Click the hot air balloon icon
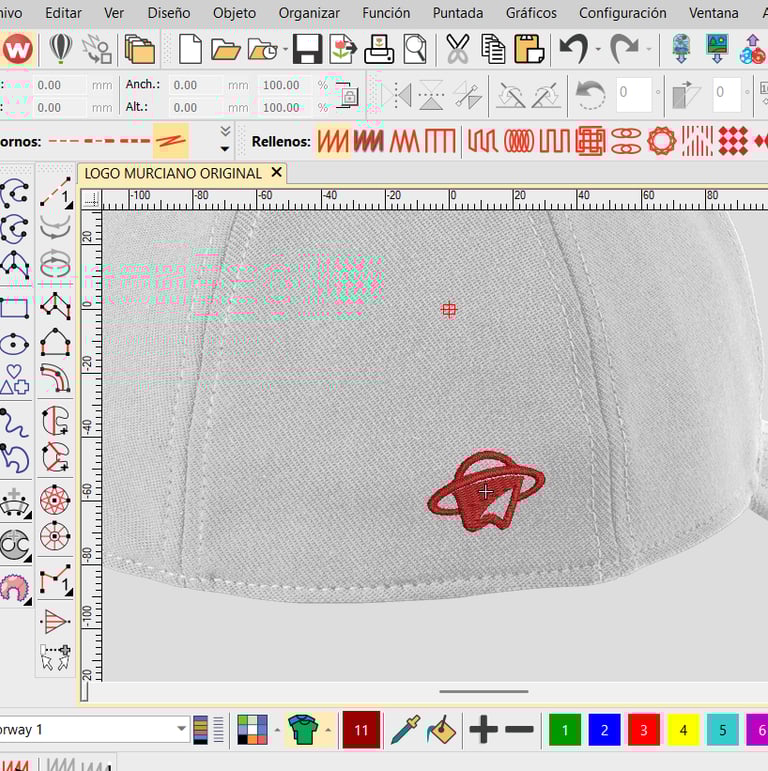768x771 pixels. [61, 49]
